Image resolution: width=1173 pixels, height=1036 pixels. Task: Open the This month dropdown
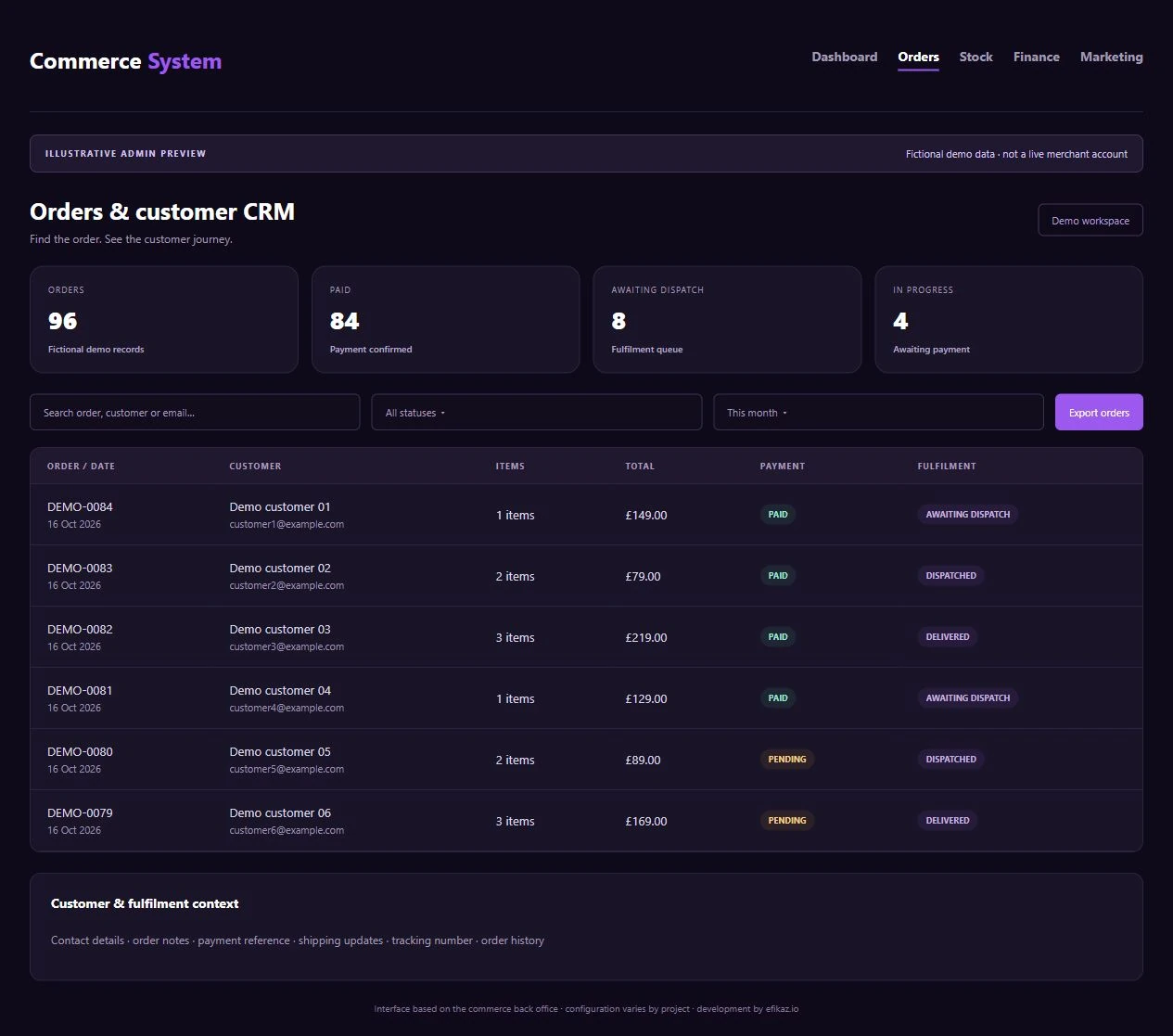[878, 413]
